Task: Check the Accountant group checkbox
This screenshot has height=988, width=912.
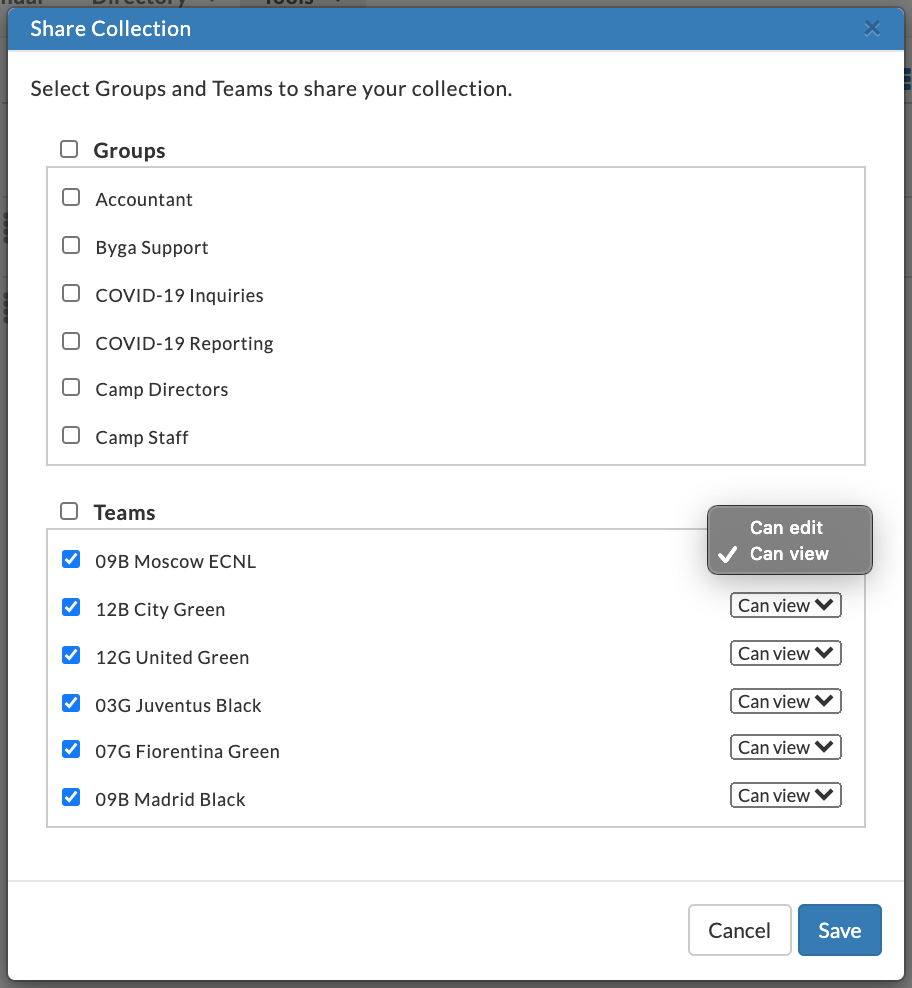Action: point(71,197)
